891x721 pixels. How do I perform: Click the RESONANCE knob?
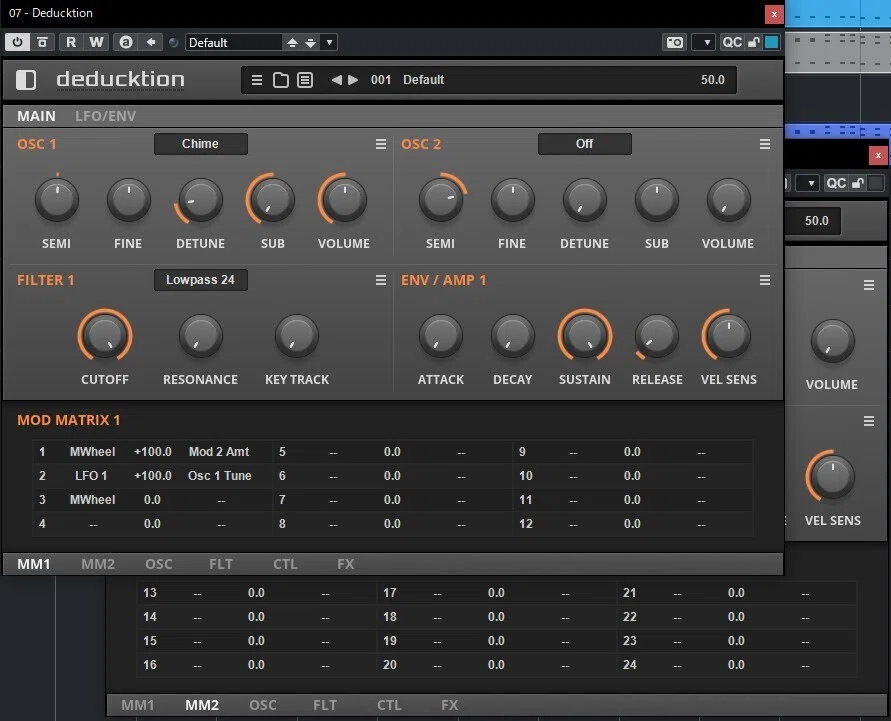[x=200, y=335]
